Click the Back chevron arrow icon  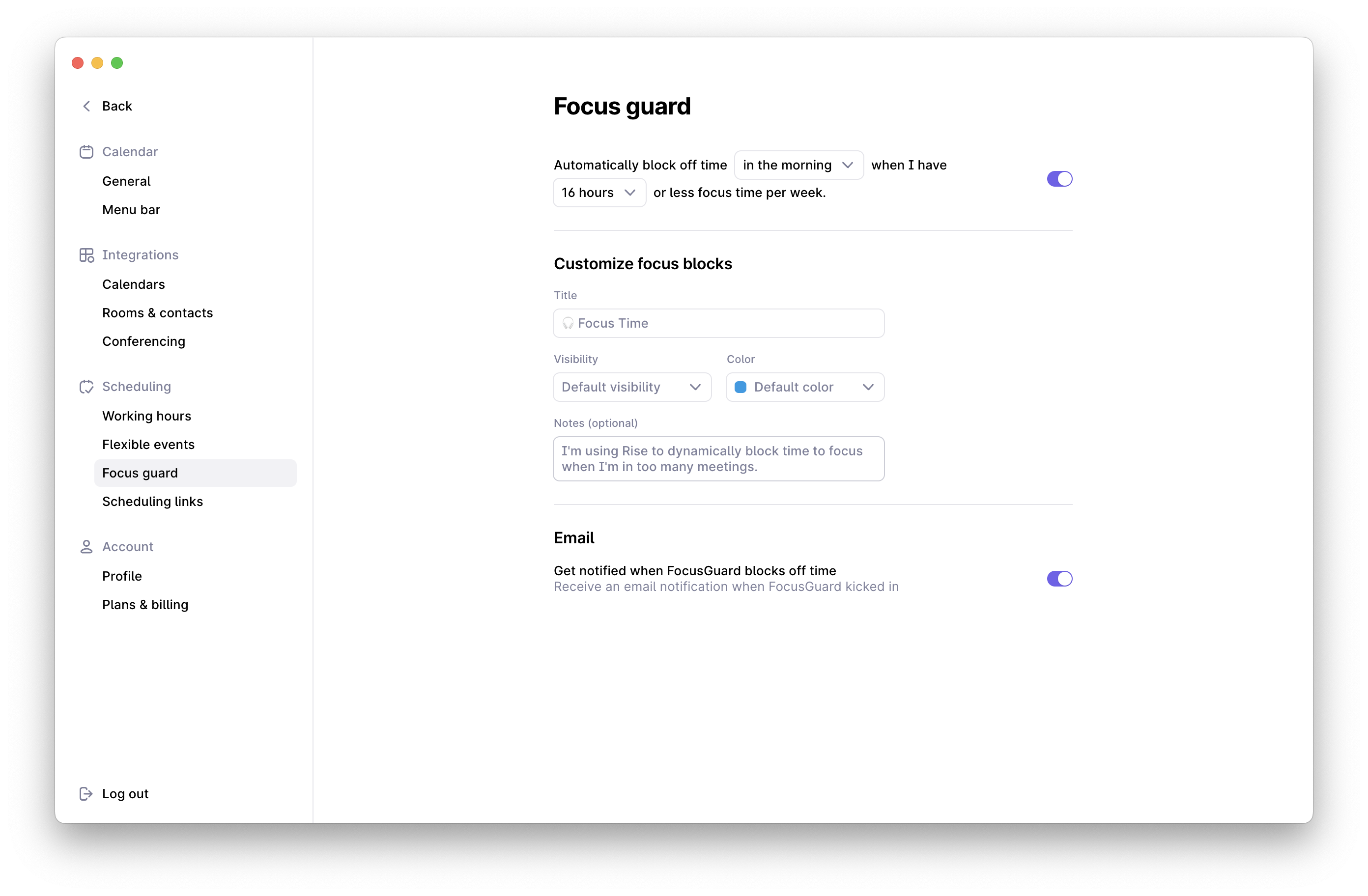click(x=87, y=106)
